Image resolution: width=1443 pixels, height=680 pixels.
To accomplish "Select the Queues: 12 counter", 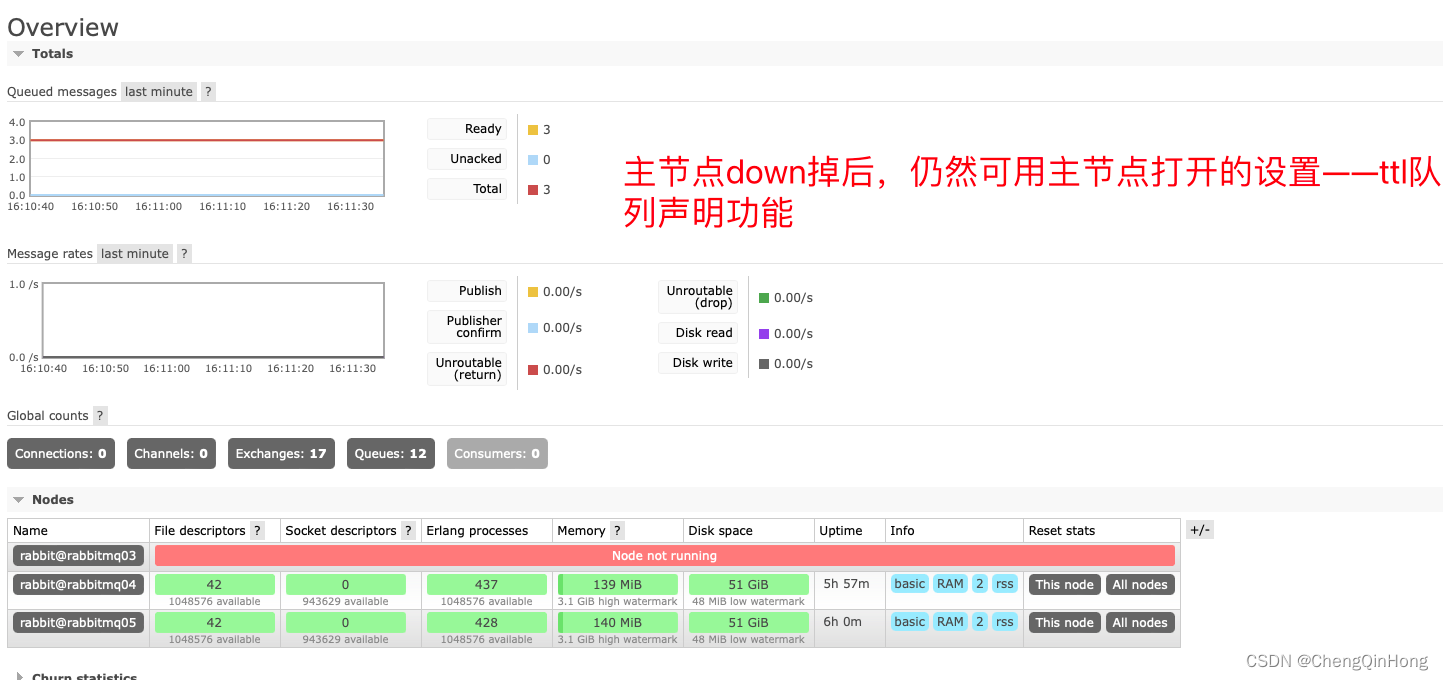I will point(390,453).
